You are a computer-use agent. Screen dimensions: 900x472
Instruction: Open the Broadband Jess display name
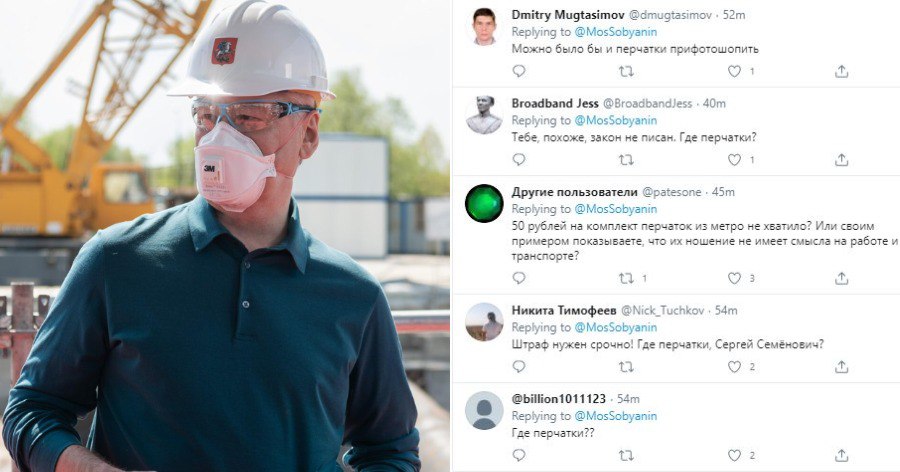pos(555,103)
